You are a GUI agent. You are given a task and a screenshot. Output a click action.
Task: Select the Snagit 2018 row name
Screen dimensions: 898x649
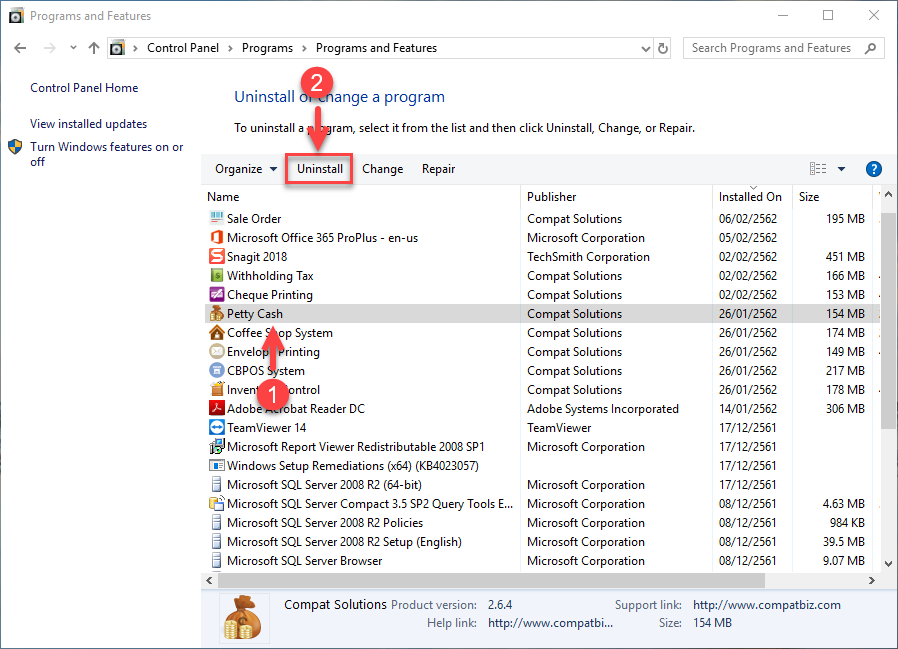(x=257, y=257)
